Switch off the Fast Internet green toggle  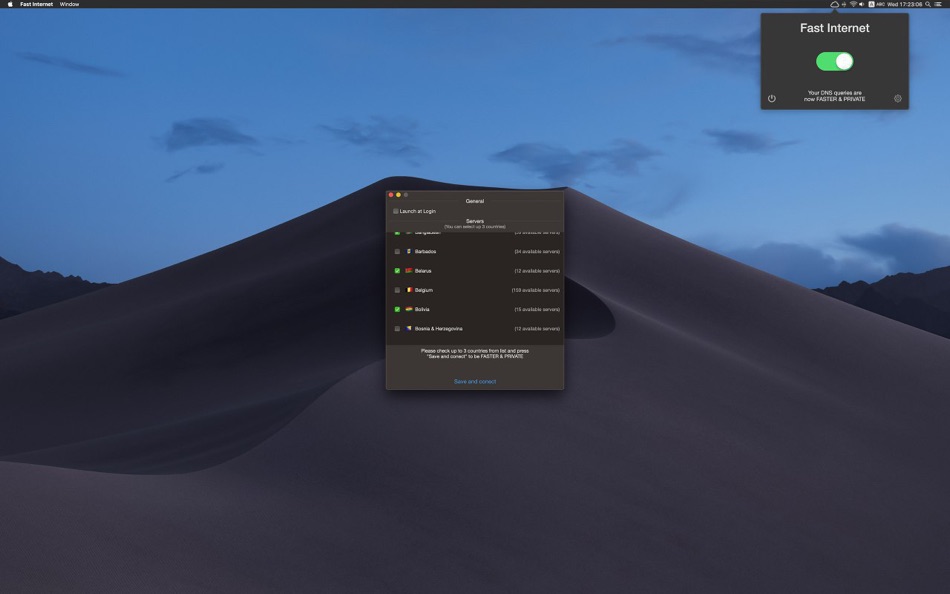click(x=834, y=61)
